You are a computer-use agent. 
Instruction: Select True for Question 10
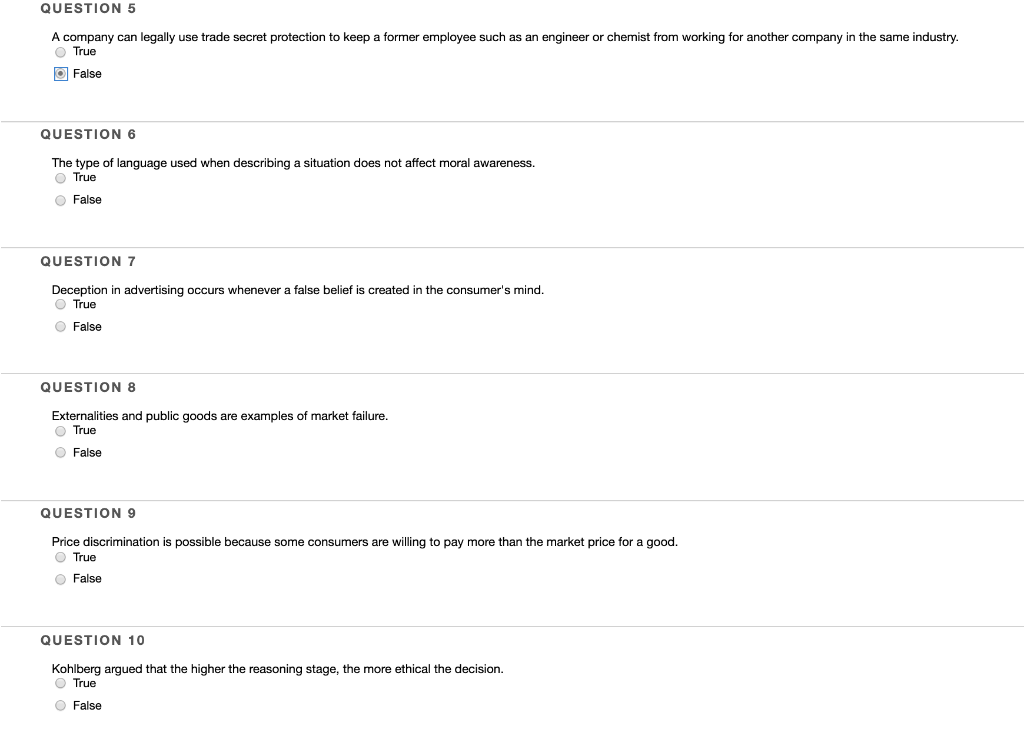point(60,683)
